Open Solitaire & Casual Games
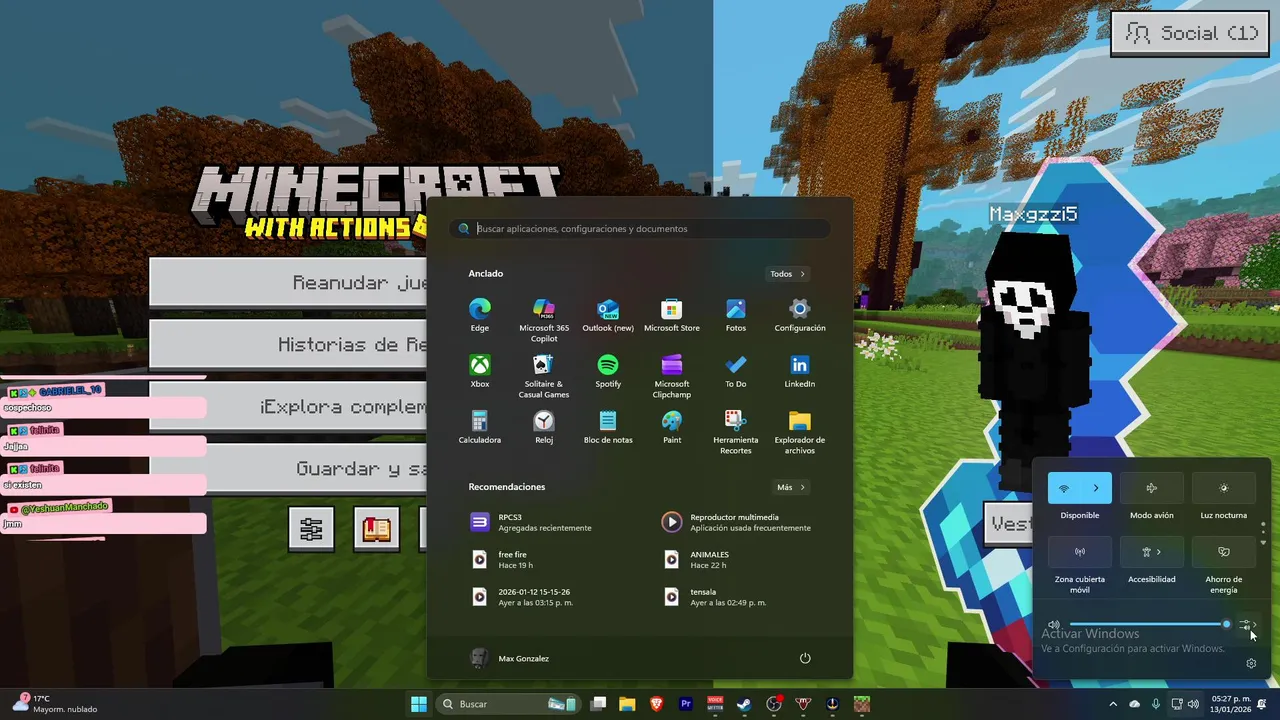Screen dimensions: 1280x720 [x=544, y=376]
